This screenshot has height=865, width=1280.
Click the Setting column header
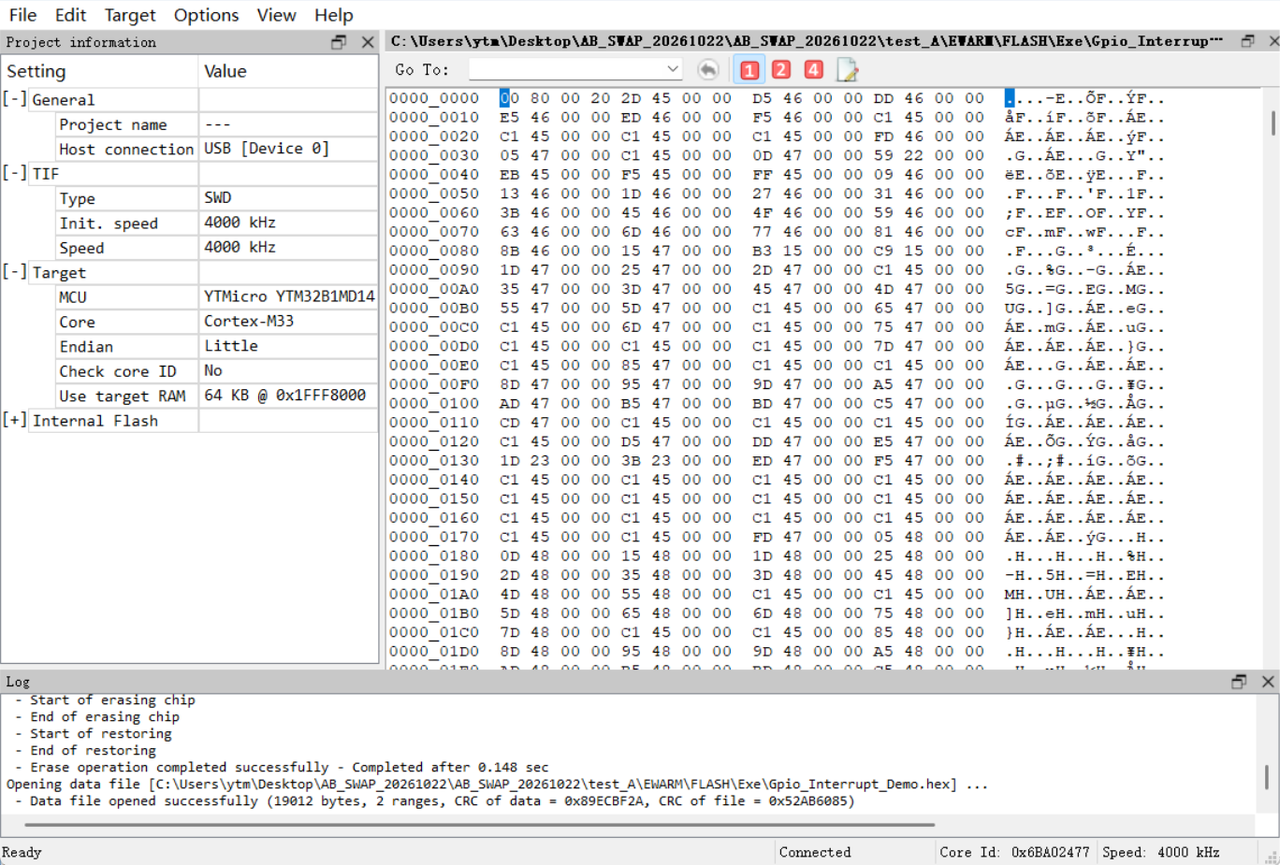coord(100,71)
